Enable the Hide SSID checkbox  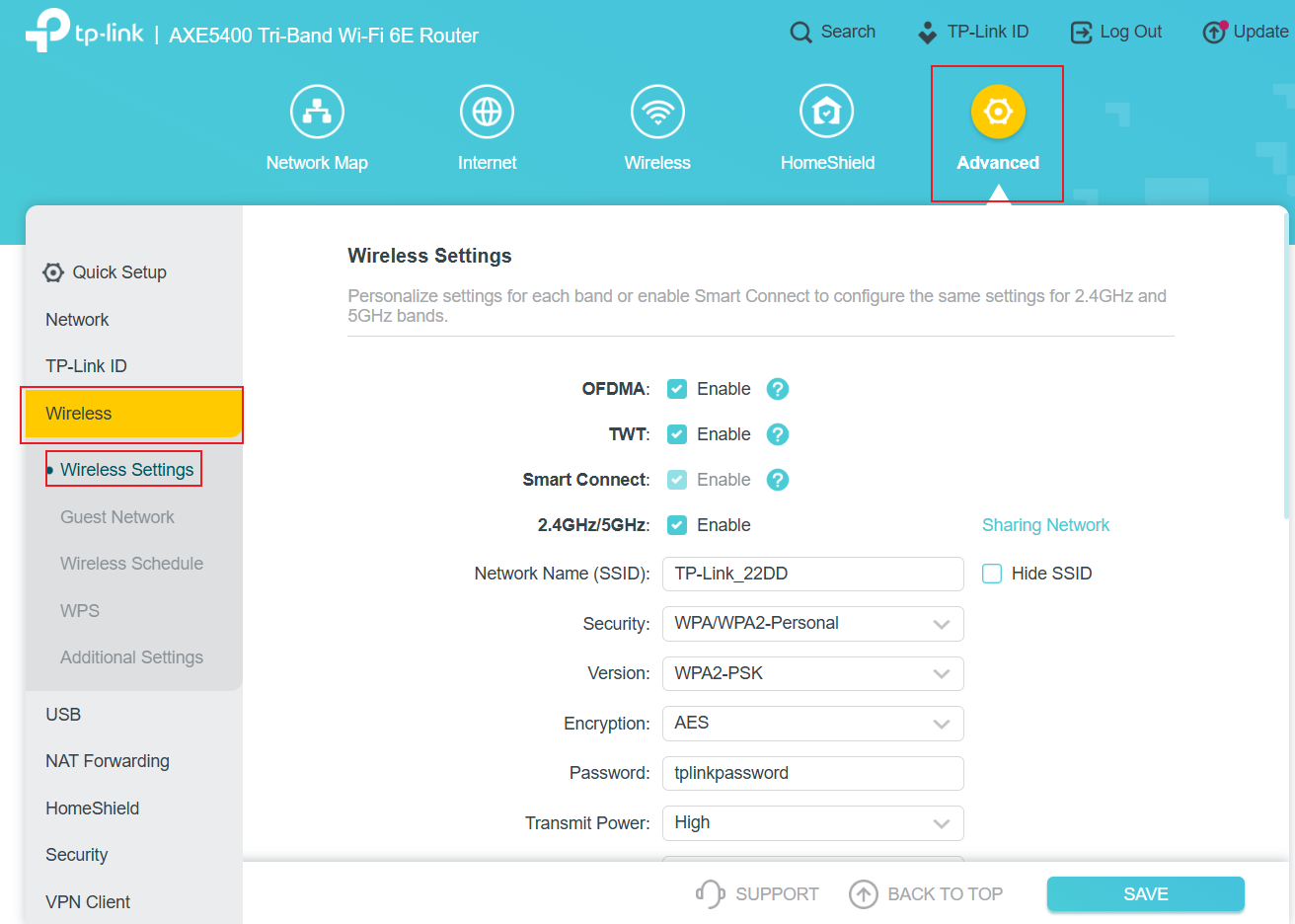click(x=991, y=573)
